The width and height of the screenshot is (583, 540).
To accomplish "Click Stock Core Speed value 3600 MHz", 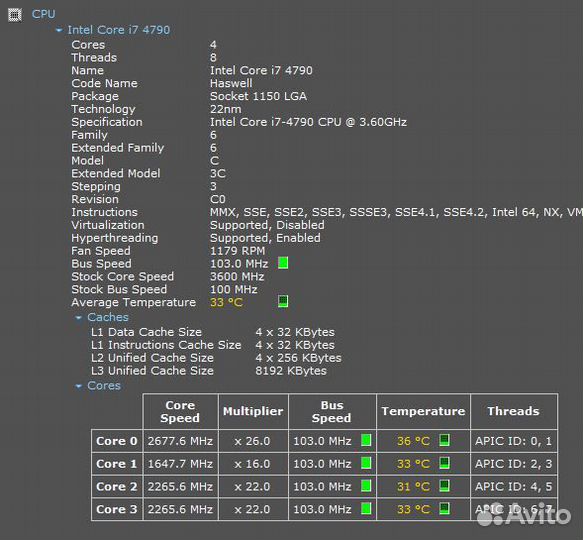I will click(237, 277).
